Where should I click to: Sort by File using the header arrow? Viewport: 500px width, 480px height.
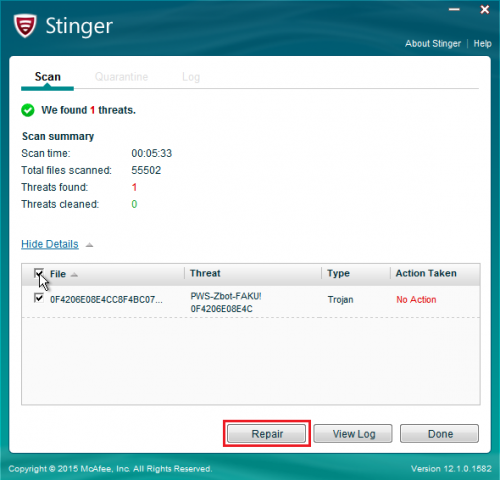point(74,275)
